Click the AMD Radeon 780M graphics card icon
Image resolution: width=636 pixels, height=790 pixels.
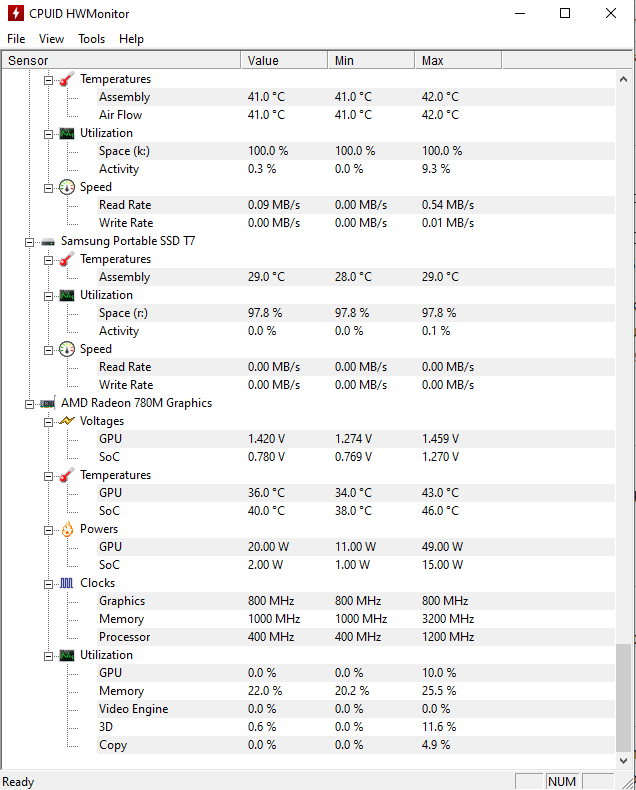48,404
